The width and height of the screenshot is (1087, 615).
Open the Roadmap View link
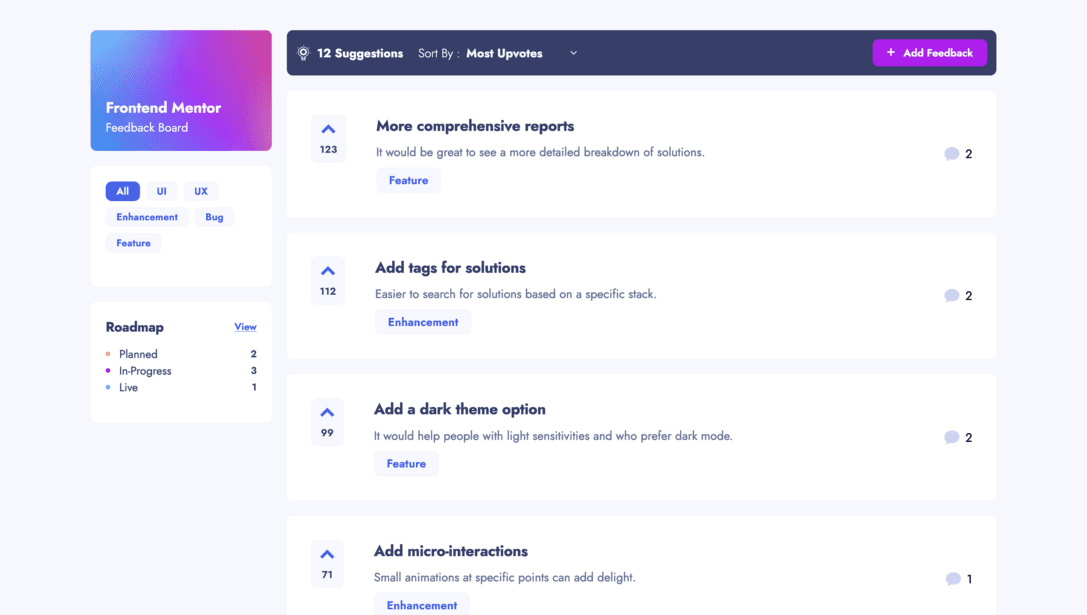245,327
